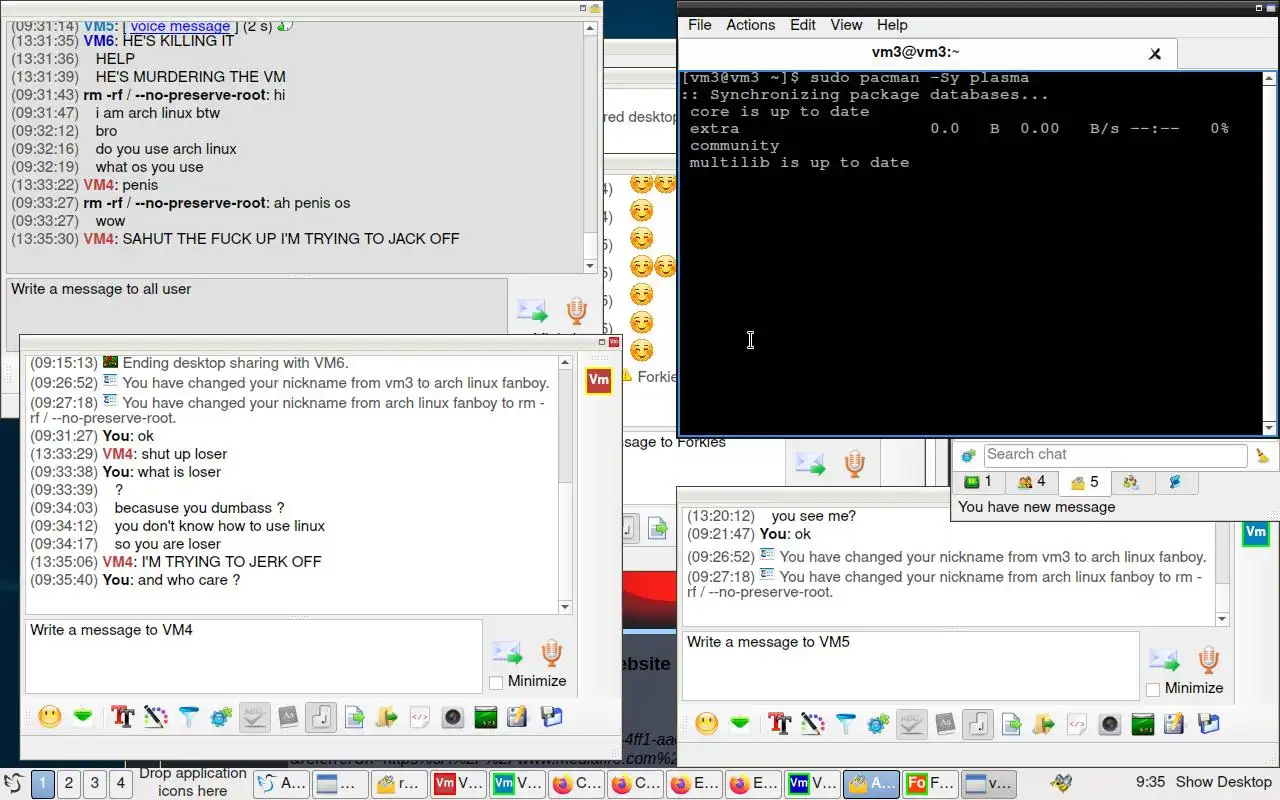This screenshot has width=1280, height=800.
Task: Open the File menu in terminal
Action: (x=700, y=25)
